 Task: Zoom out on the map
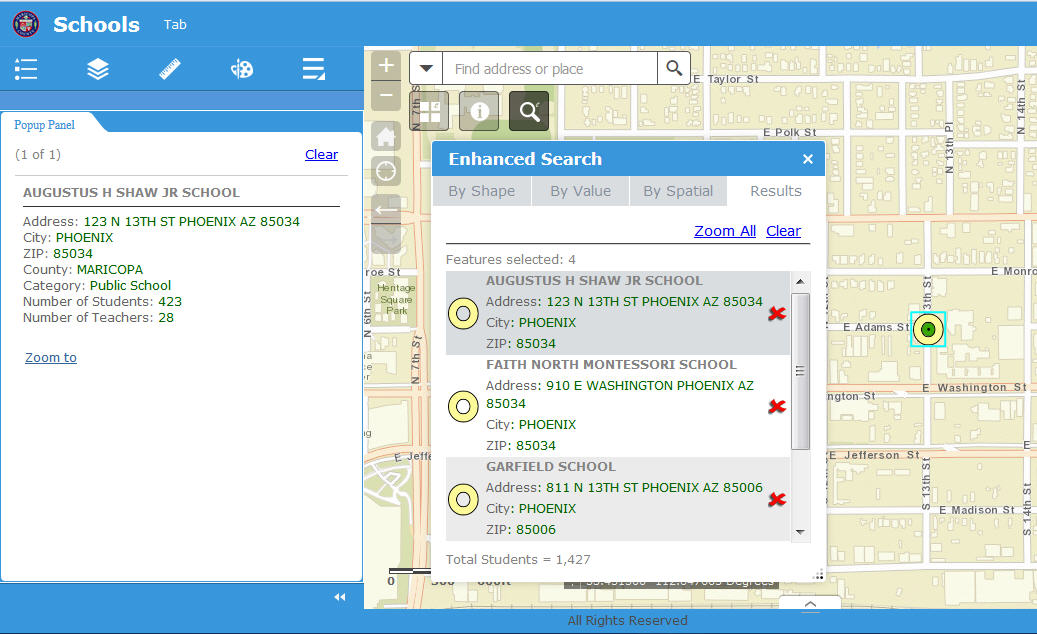pos(386,95)
